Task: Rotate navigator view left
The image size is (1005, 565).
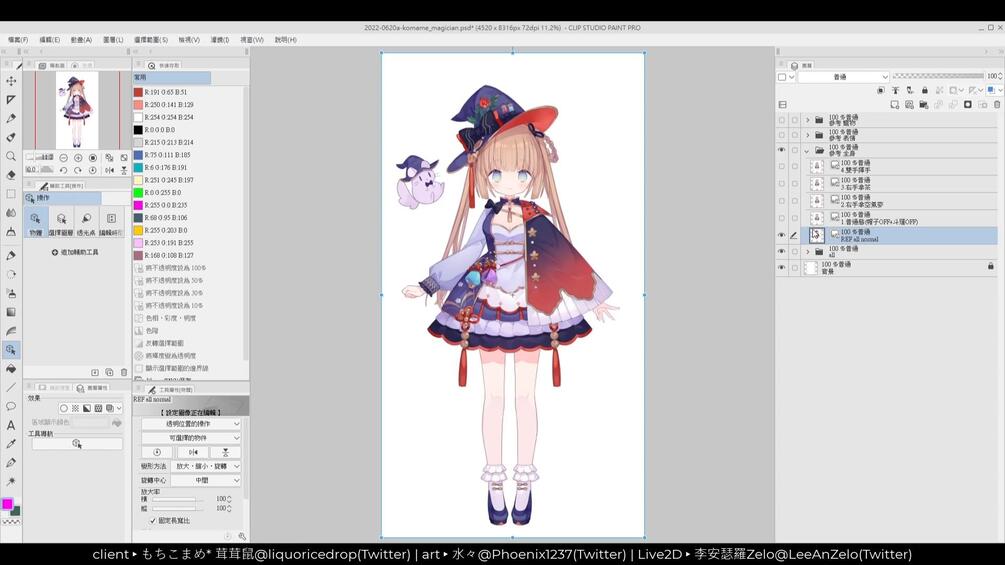Action: pyautogui.click(x=63, y=170)
